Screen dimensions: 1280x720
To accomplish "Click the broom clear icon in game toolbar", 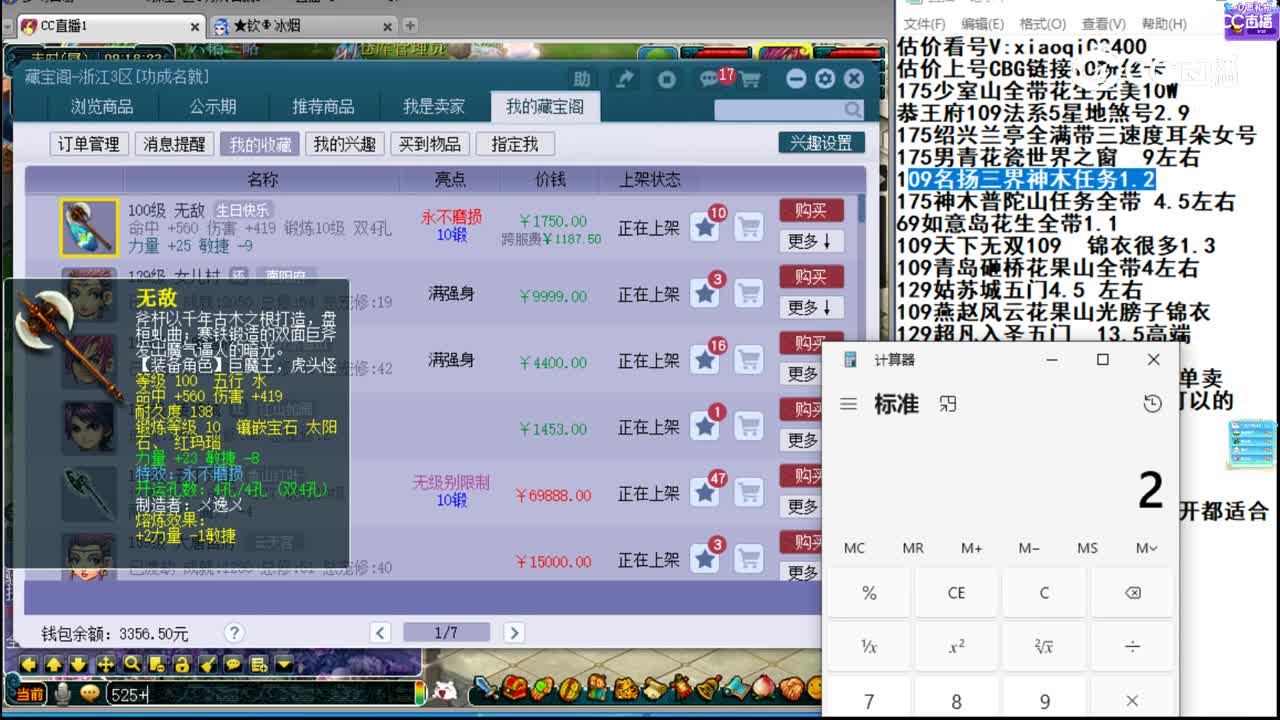I will (x=208, y=664).
